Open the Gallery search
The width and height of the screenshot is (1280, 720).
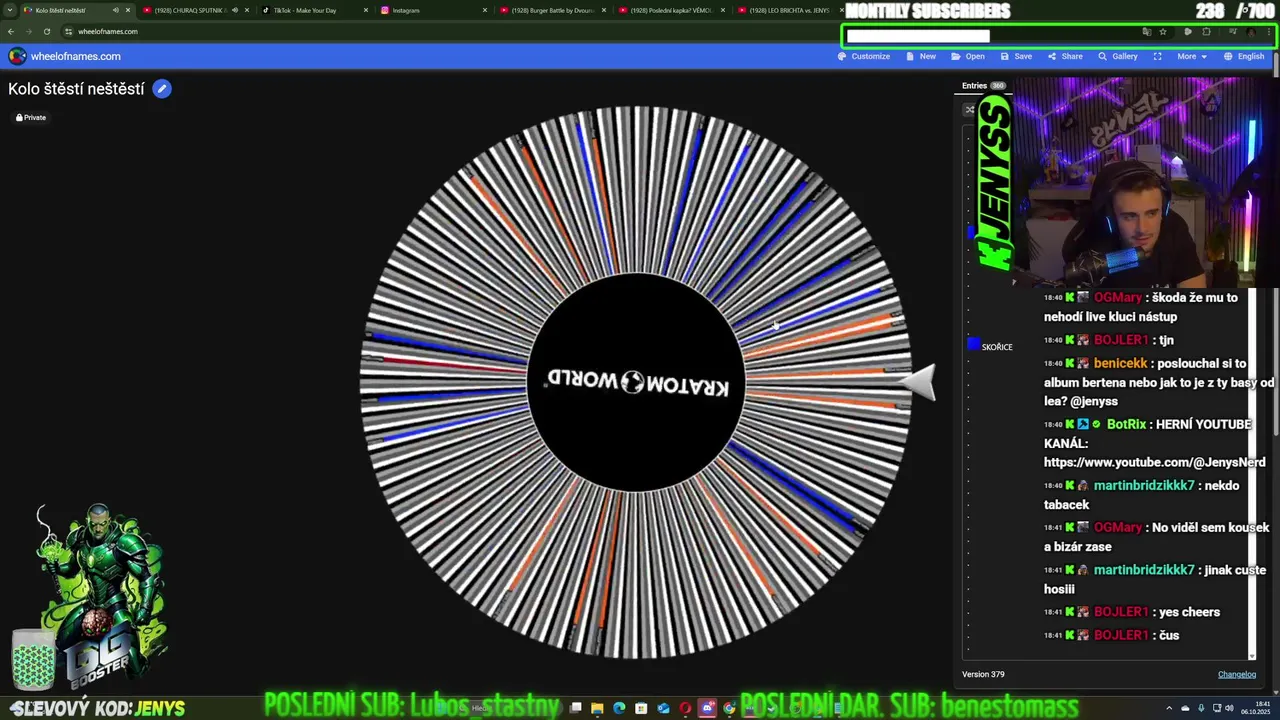(1118, 56)
